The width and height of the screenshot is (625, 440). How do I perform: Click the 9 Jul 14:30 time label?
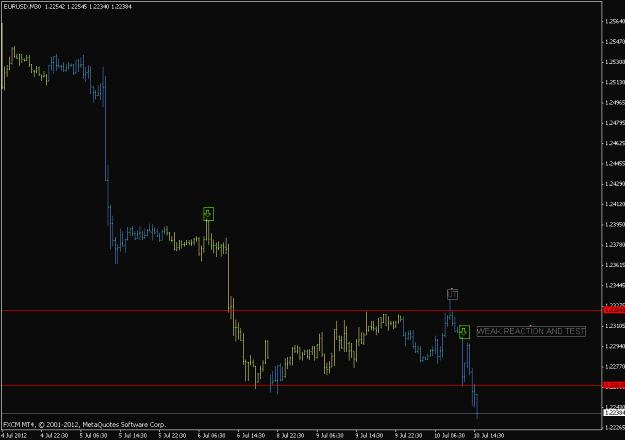click(369, 436)
